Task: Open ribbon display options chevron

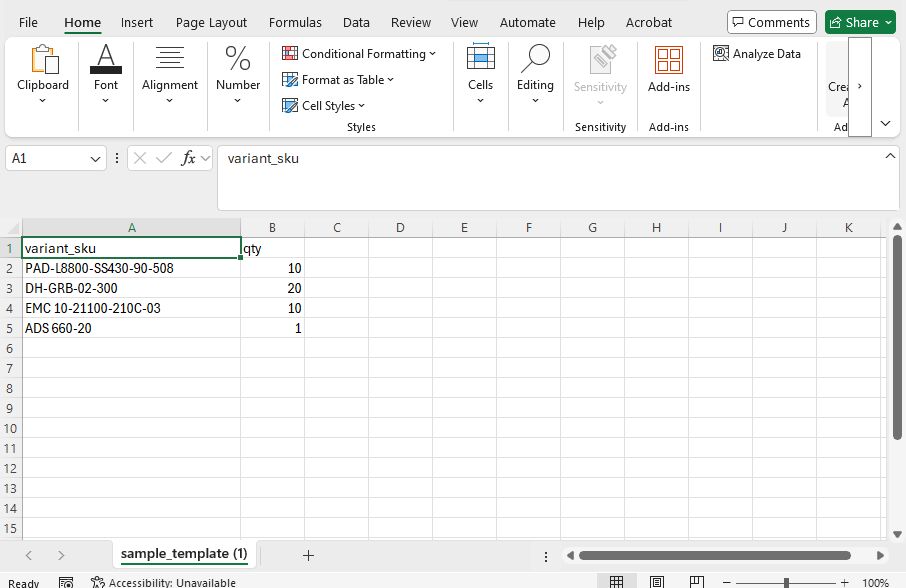Action: tap(885, 123)
